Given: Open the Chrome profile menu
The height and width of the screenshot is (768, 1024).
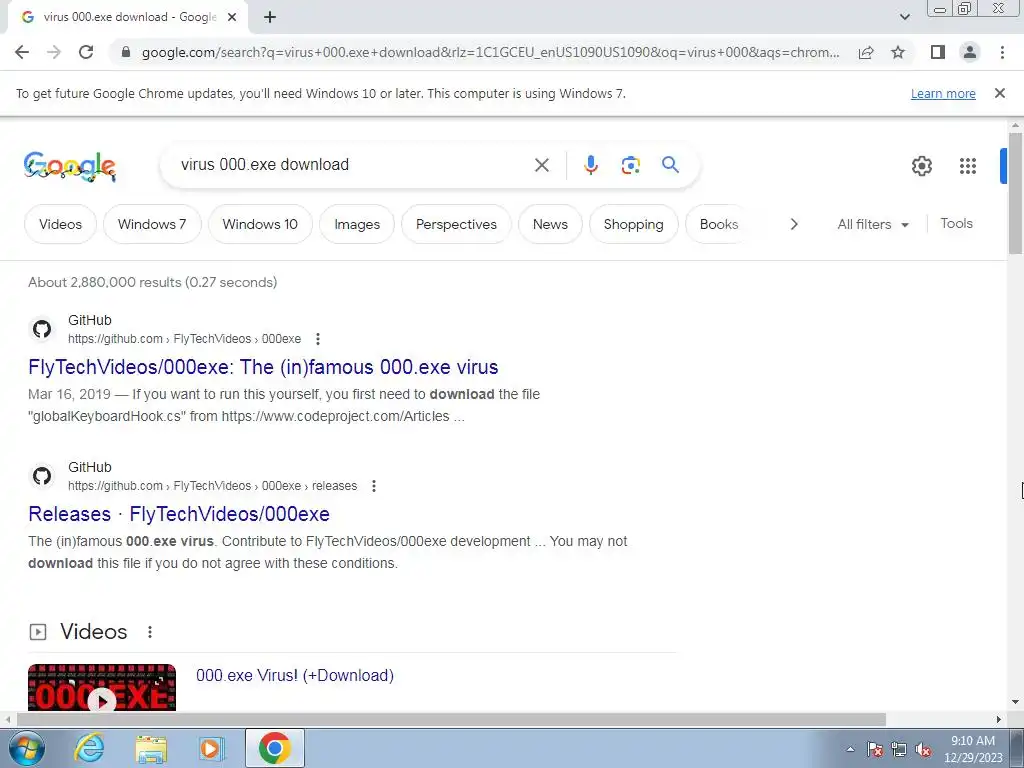Looking at the screenshot, I should [x=970, y=52].
